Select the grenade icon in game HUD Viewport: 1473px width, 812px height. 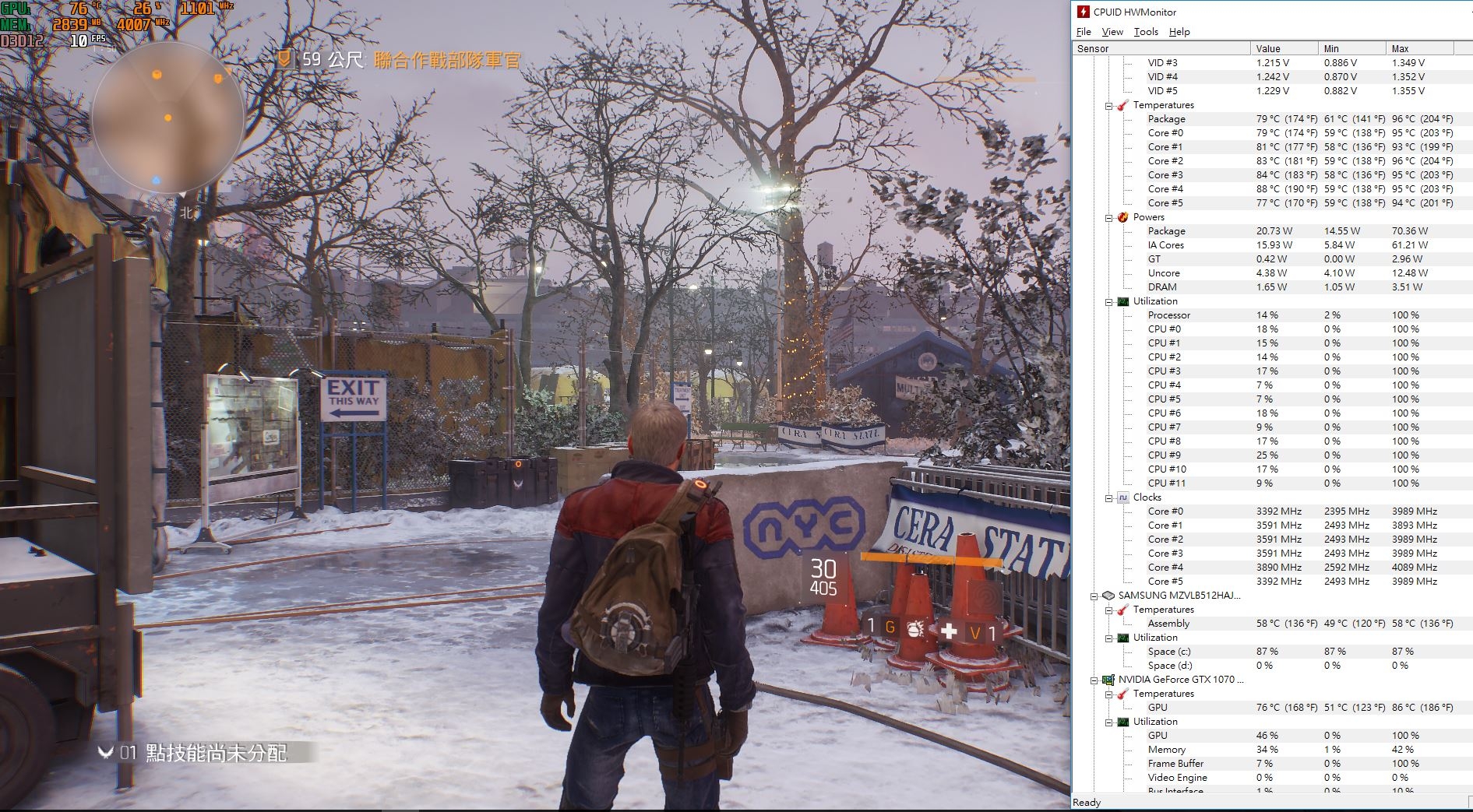click(x=915, y=628)
